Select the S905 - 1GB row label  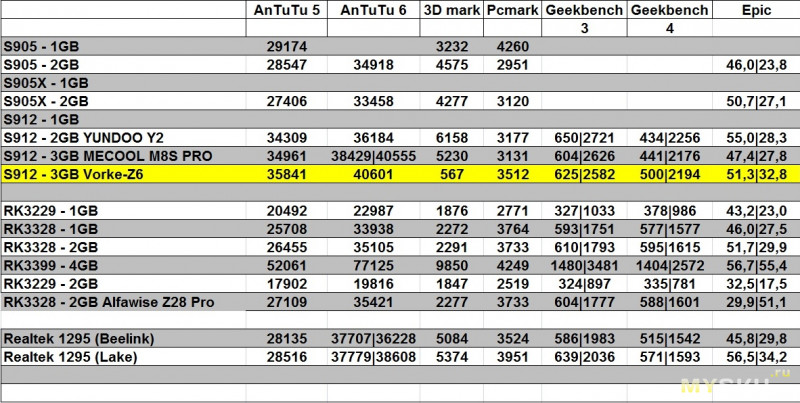click(x=41, y=47)
